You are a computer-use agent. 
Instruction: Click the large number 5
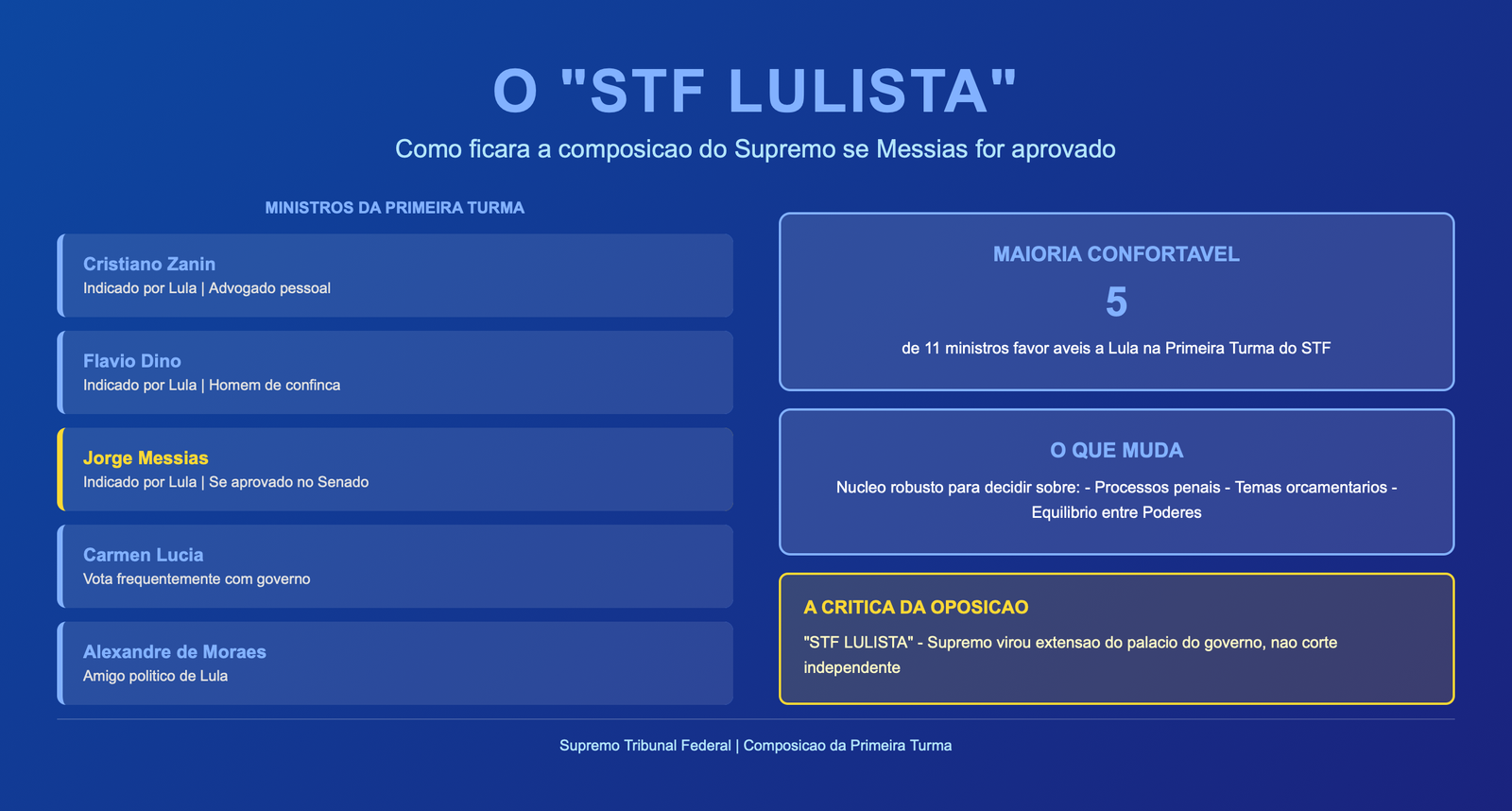[1116, 302]
